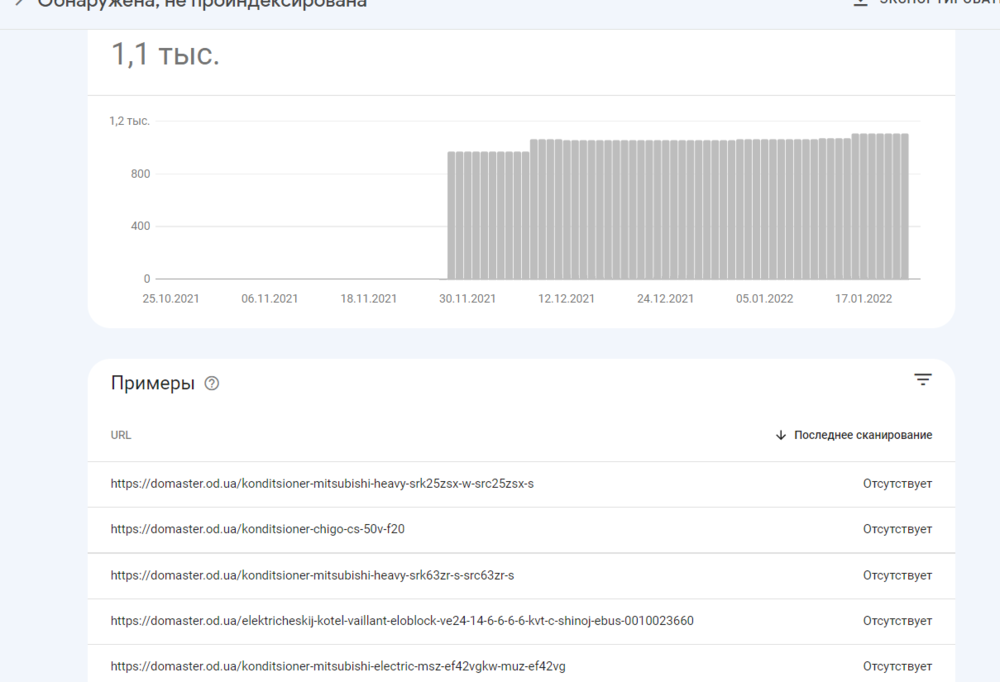Click Отсутствует in the chigo-cs-50v-f20 row
Viewport: 1000px width, 682px height.
coord(897,529)
